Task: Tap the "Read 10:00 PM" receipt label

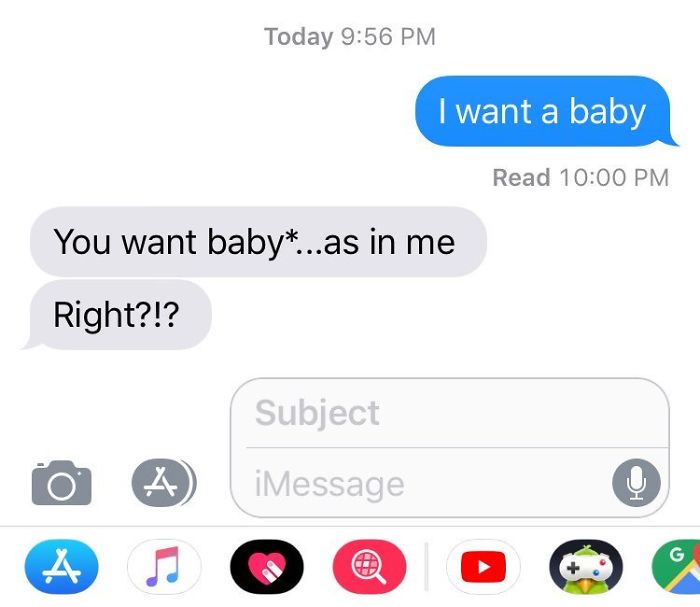Action: coord(581,177)
